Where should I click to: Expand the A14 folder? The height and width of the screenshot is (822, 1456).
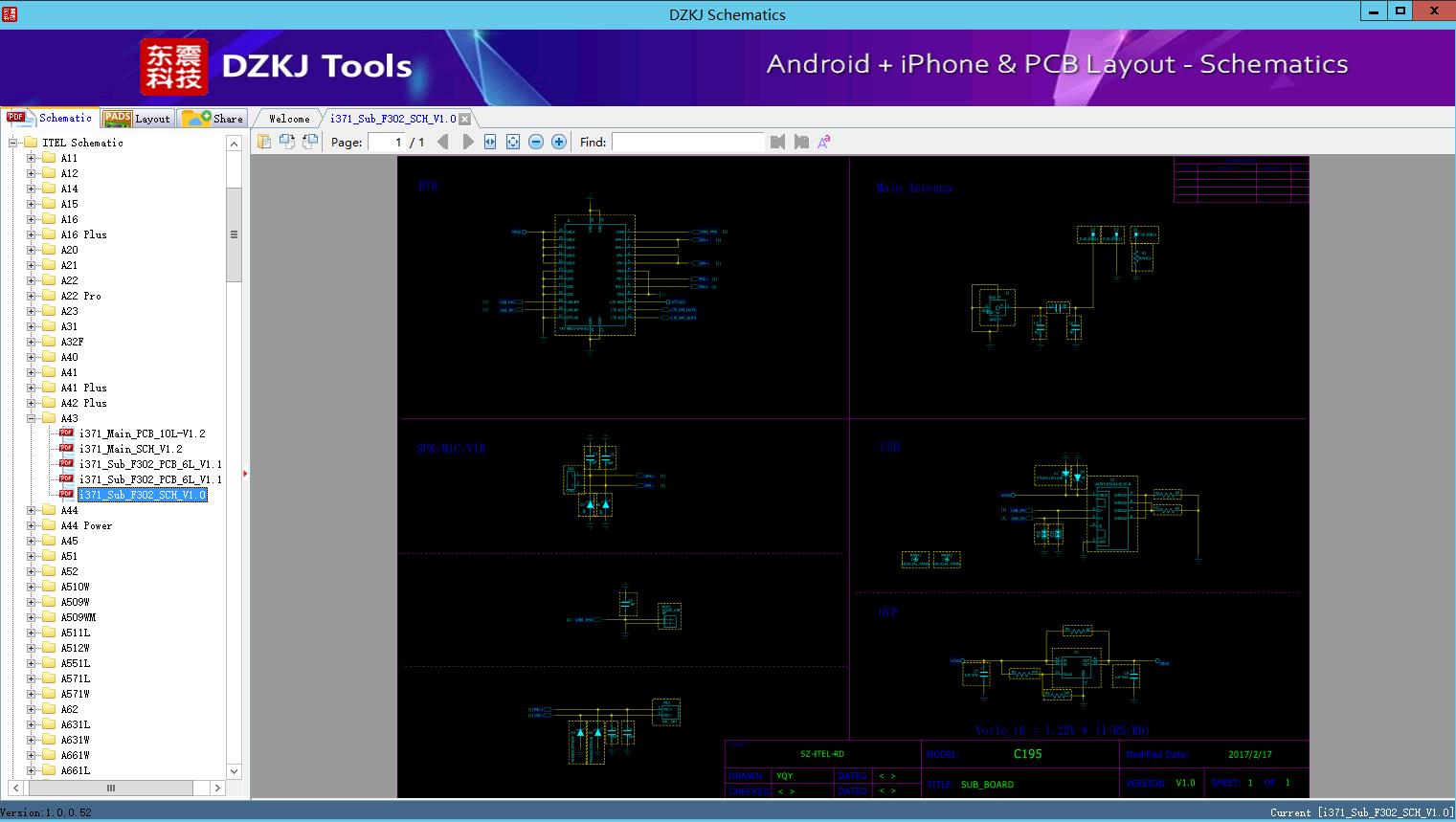coord(32,189)
